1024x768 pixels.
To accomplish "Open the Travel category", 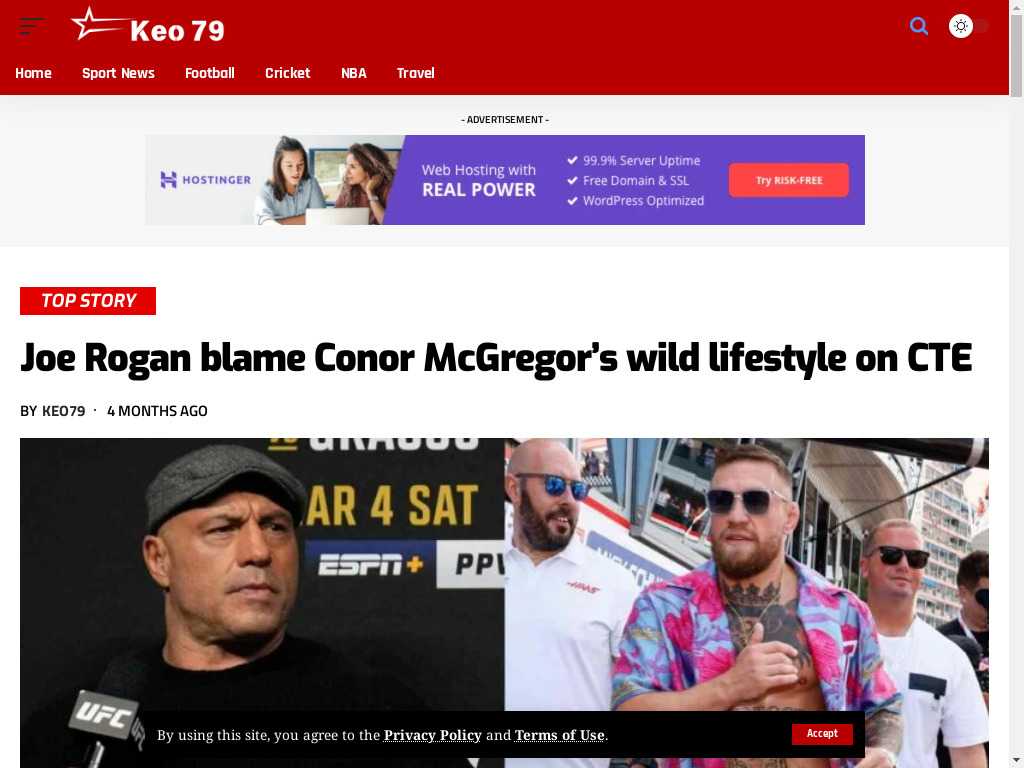I will (x=415, y=73).
